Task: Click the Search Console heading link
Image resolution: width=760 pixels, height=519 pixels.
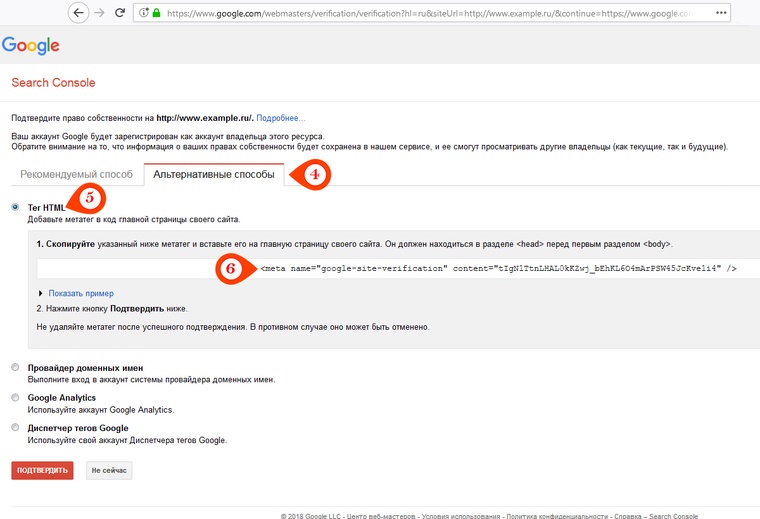Action: pyautogui.click(x=53, y=82)
